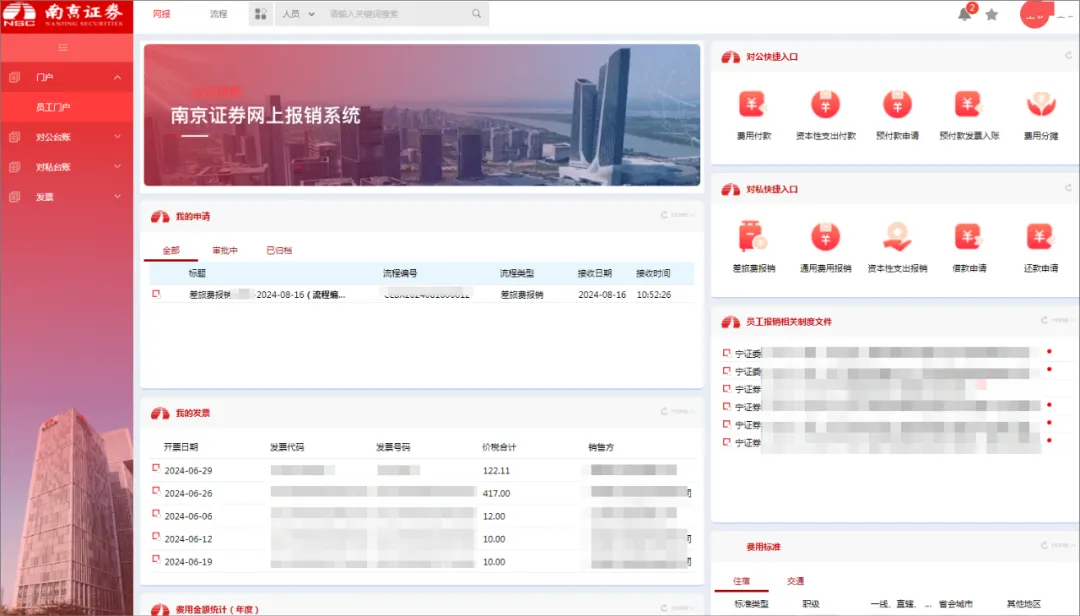Launch the 资本性支出报销 shortcut icon
Screen dimensions: 1080x616
coord(897,237)
